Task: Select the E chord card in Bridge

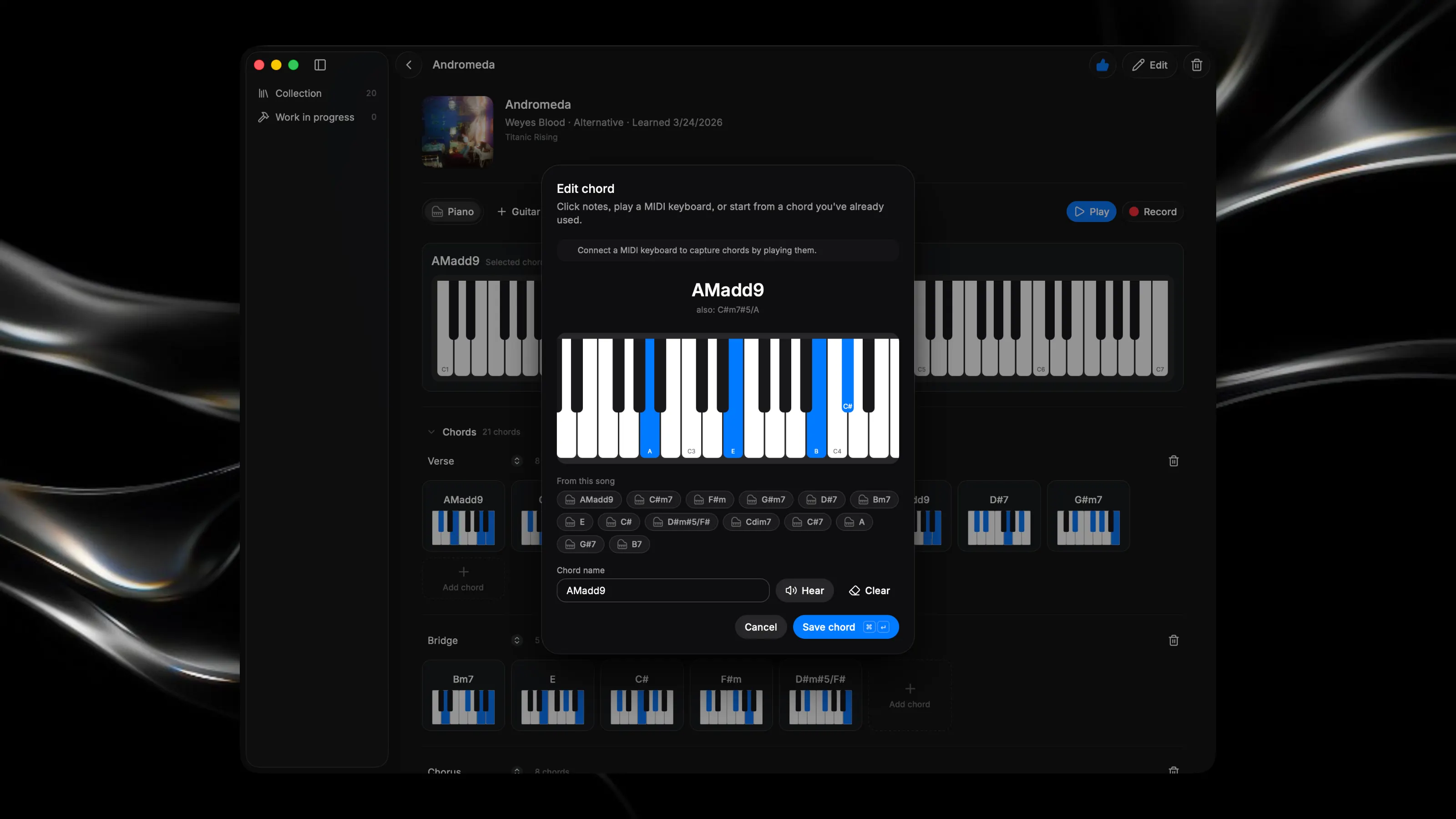Action: coord(552,696)
